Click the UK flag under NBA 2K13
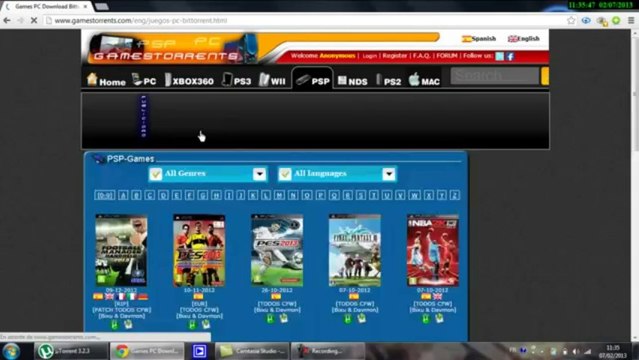The height and width of the screenshot is (360, 639). click(x=437, y=296)
